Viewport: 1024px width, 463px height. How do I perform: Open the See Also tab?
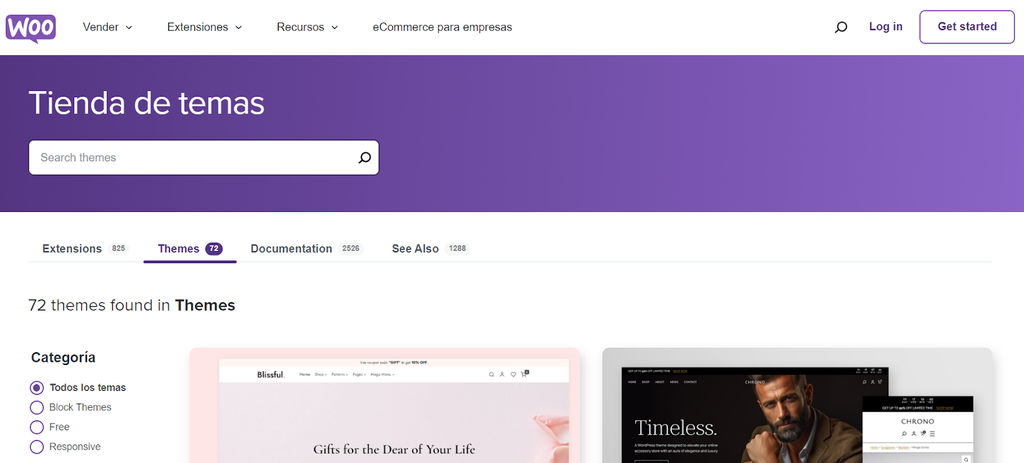click(430, 249)
